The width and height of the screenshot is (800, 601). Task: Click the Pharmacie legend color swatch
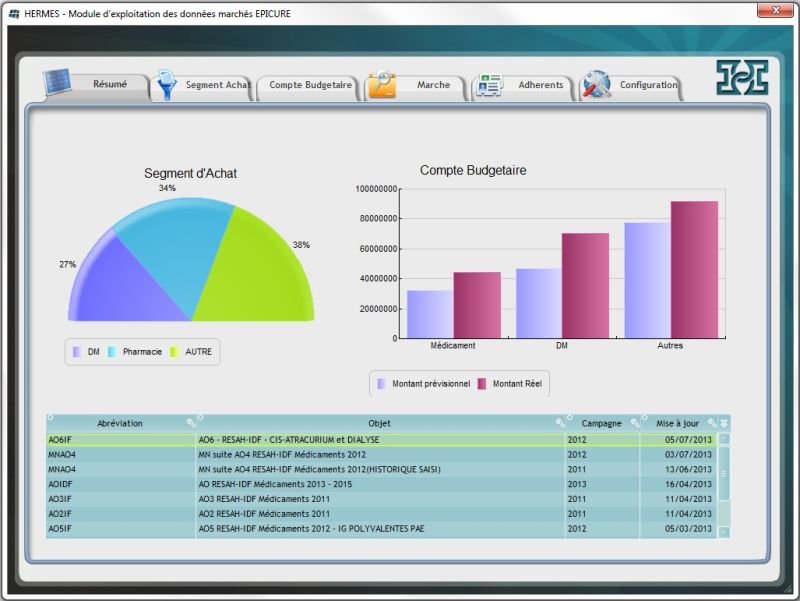[x=112, y=352]
